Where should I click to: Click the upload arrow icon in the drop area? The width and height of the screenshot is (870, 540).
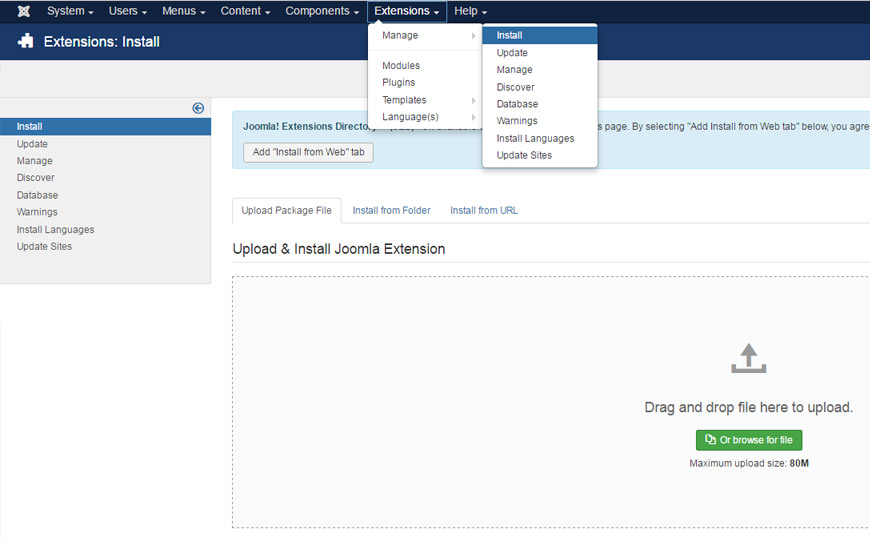tap(748, 358)
